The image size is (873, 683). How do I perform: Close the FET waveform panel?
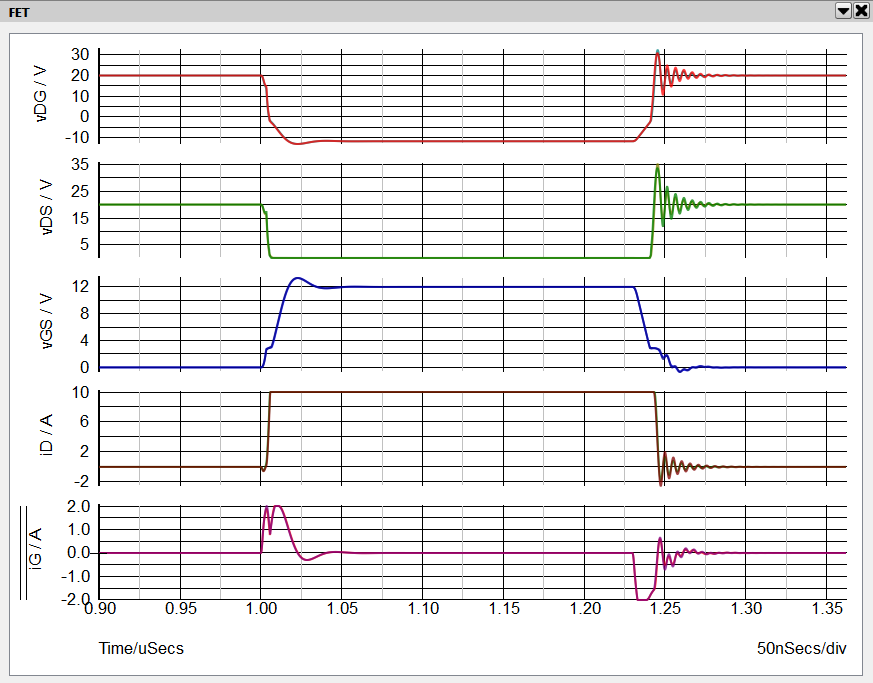point(860,10)
